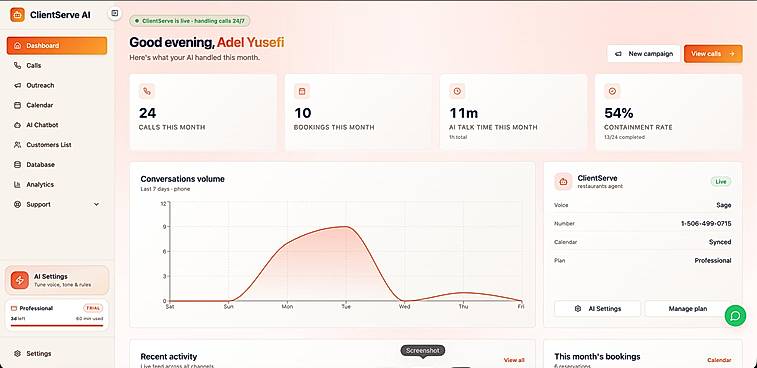Viewport: 757px width, 368px height.
Task: Click the lightning bolt icon on the AI Settings card
Action: 20,280
